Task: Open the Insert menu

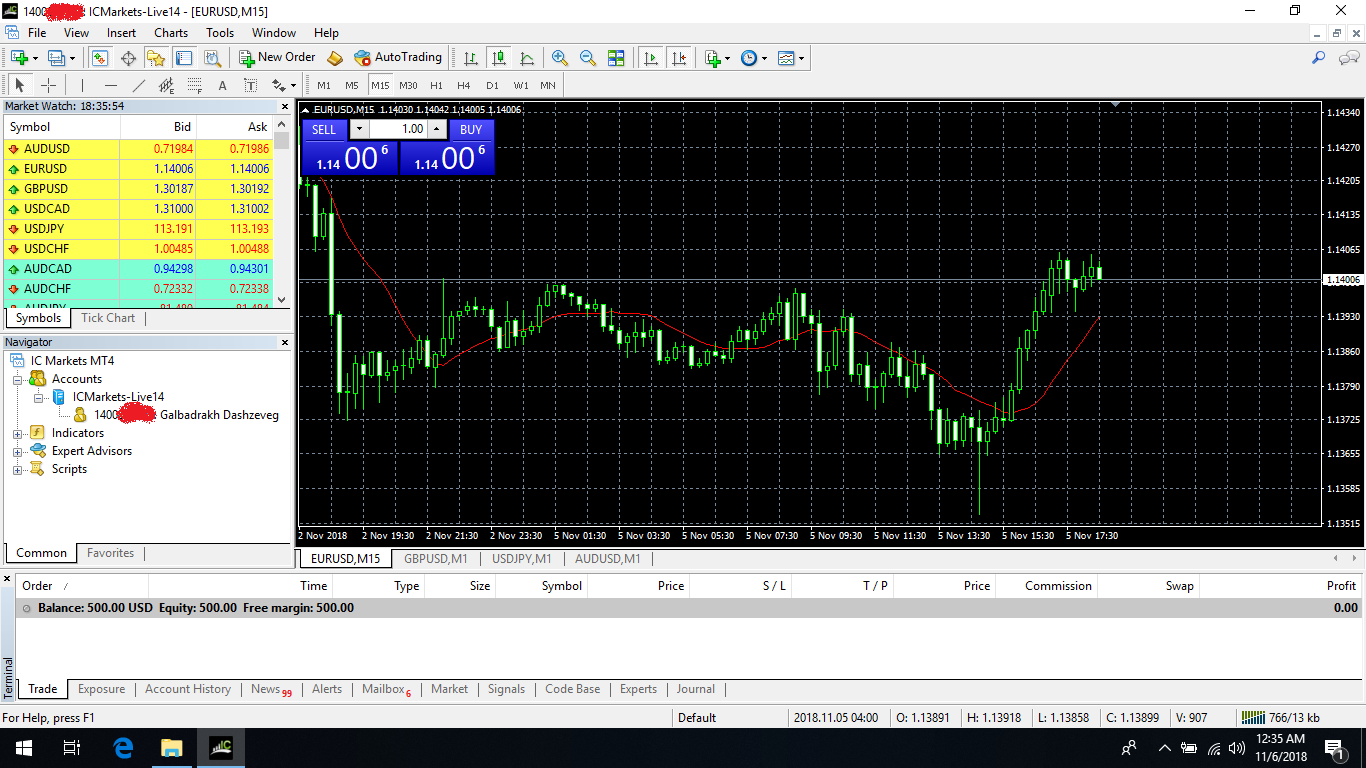Action: click(x=121, y=33)
